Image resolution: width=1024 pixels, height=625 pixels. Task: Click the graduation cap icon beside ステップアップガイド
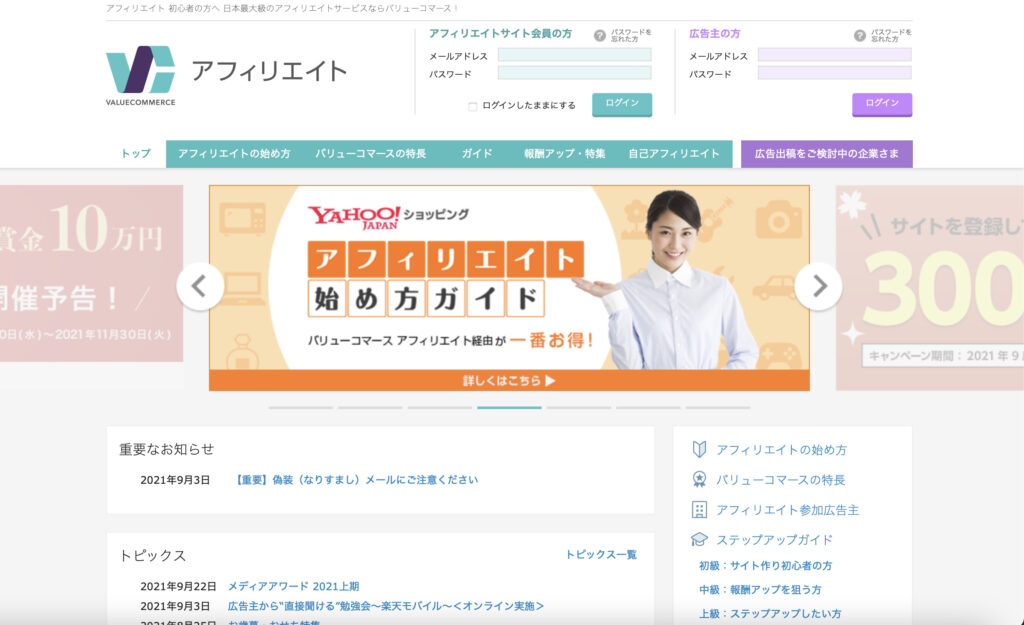click(x=699, y=539)
